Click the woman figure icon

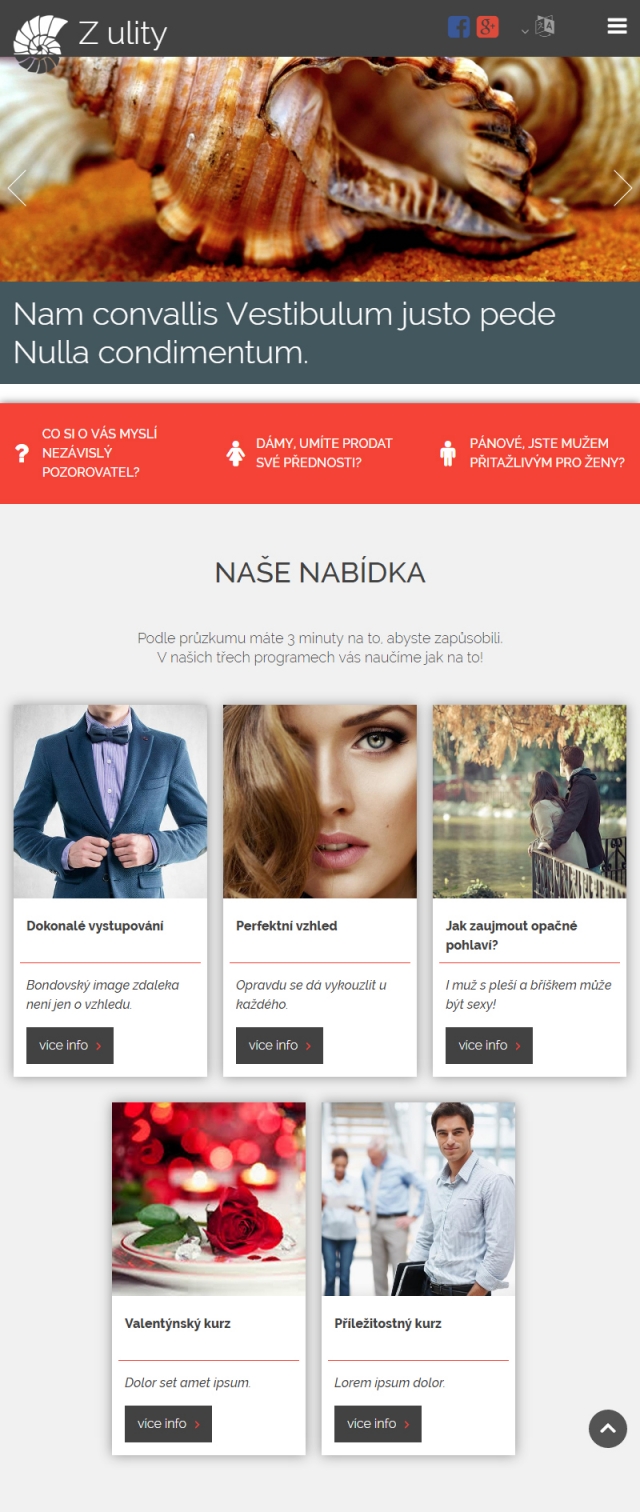(236, 453)
